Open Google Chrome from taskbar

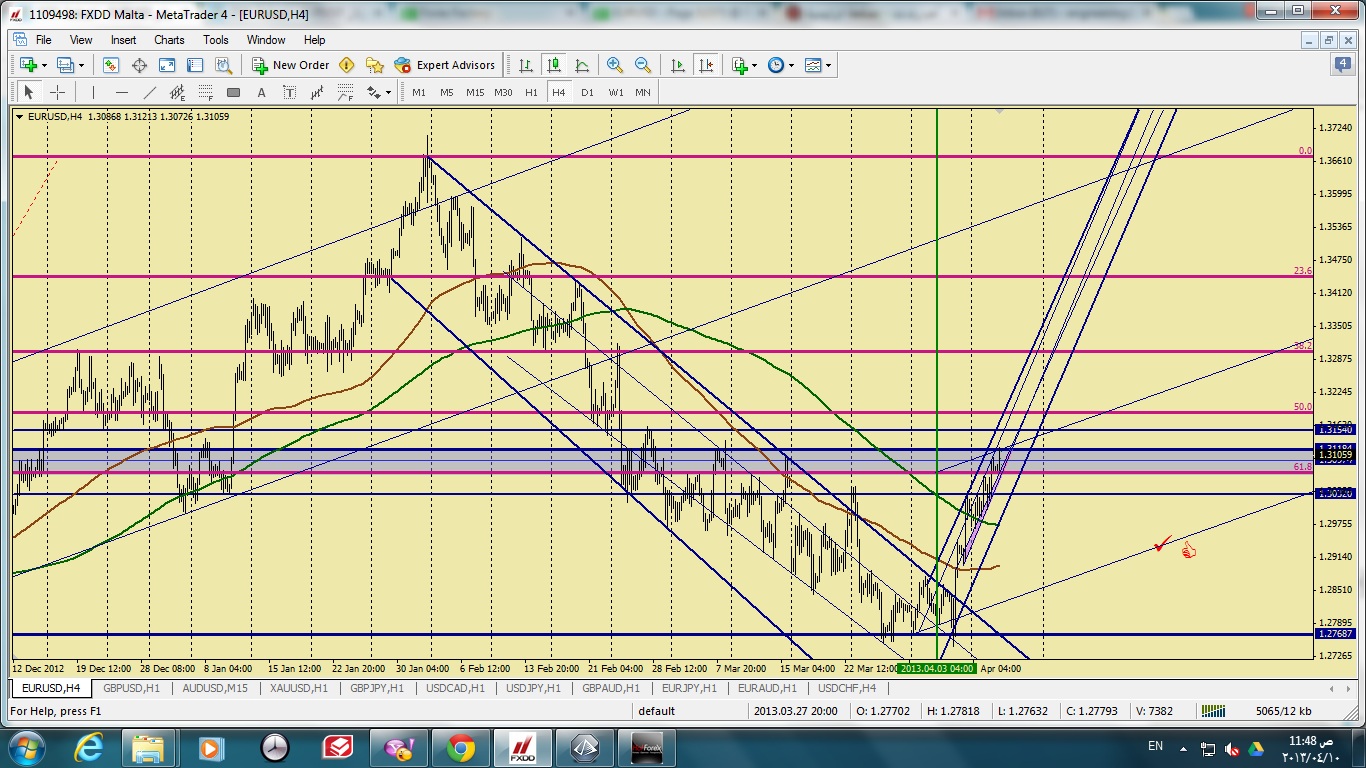point(460,747)
